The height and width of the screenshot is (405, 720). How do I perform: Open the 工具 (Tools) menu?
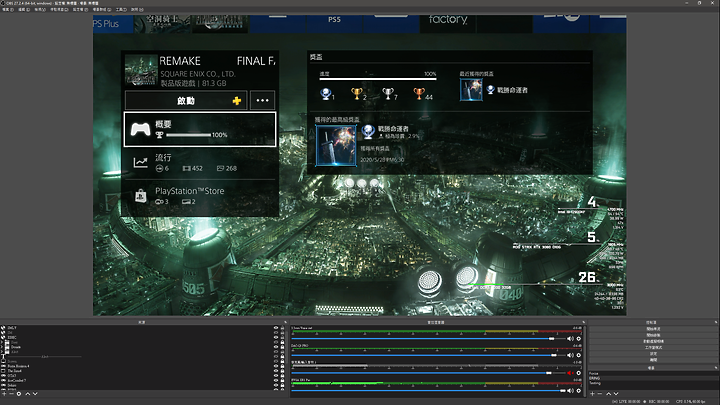click(121, 9)
